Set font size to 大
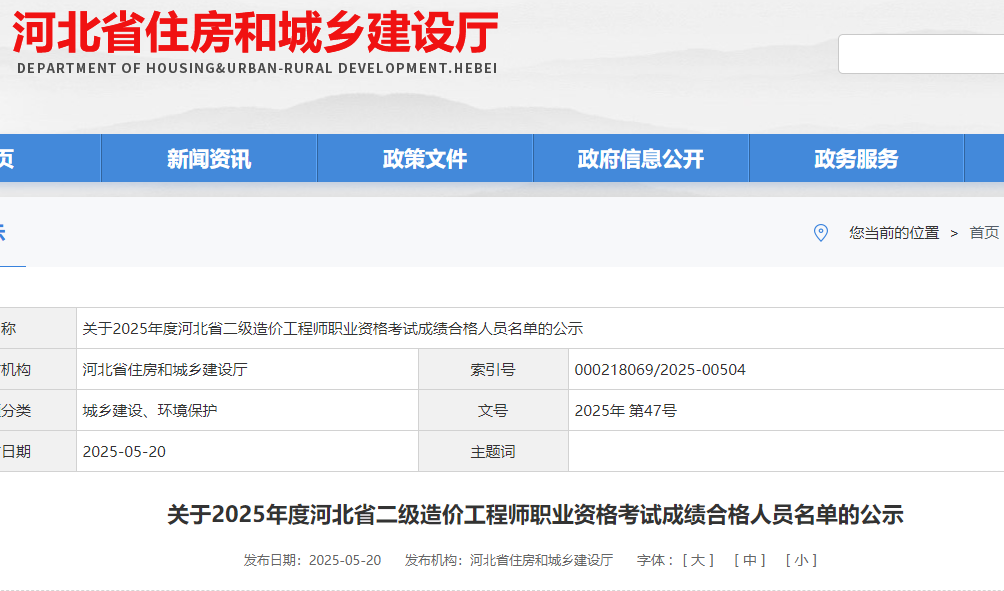1004x591 pixels. (698, 560)
